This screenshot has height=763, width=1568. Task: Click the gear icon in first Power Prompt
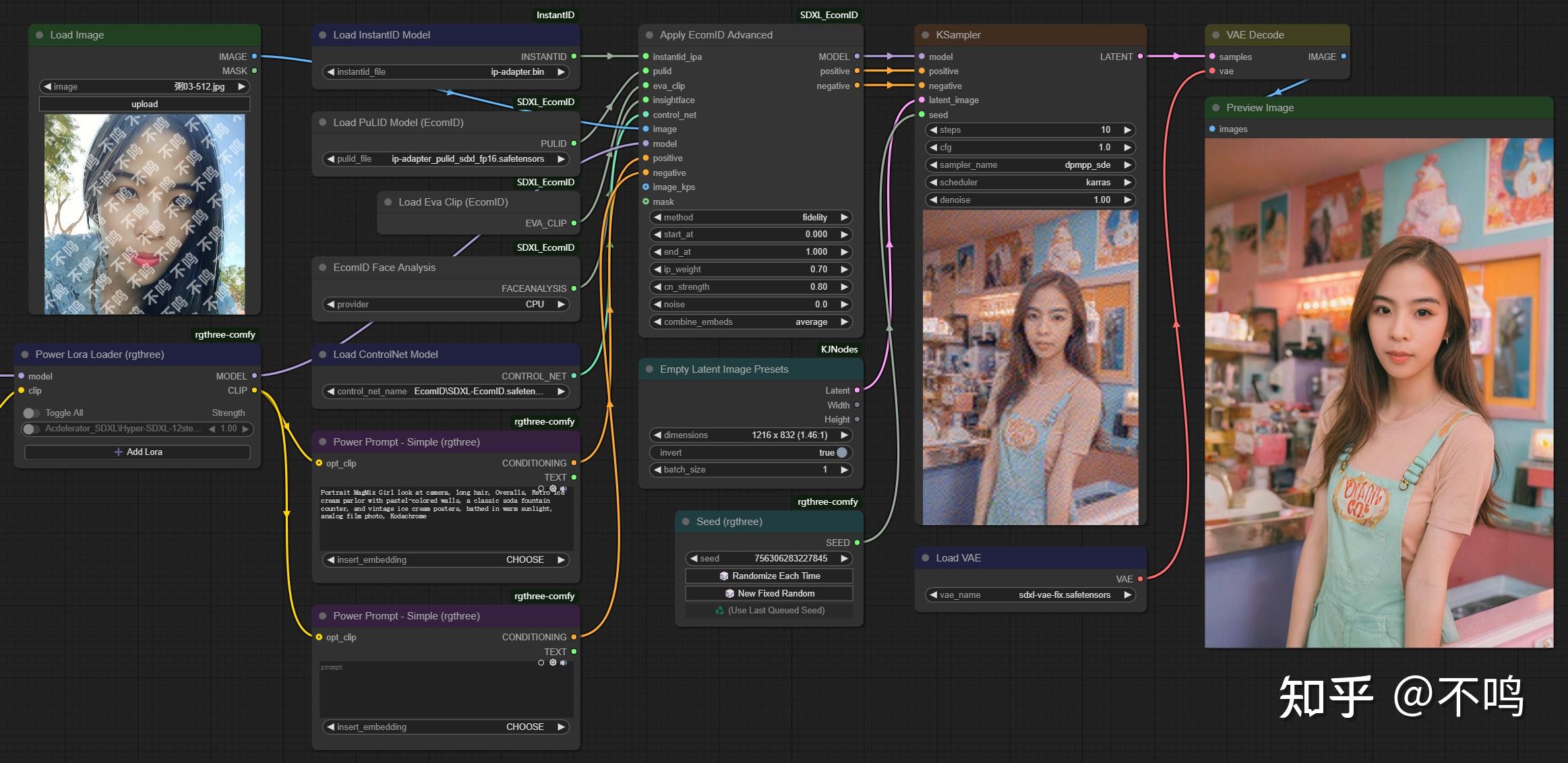tap(553, 488)
